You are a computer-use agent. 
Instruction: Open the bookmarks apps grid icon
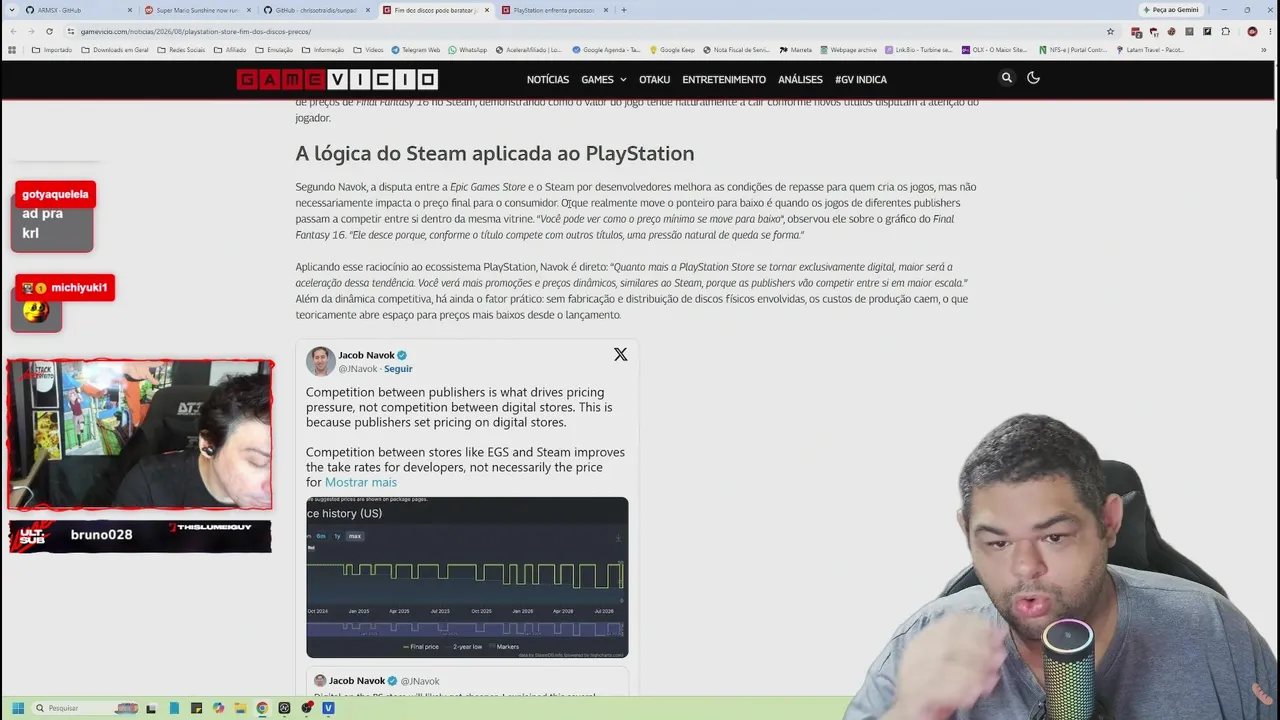[x=12, y=49]
